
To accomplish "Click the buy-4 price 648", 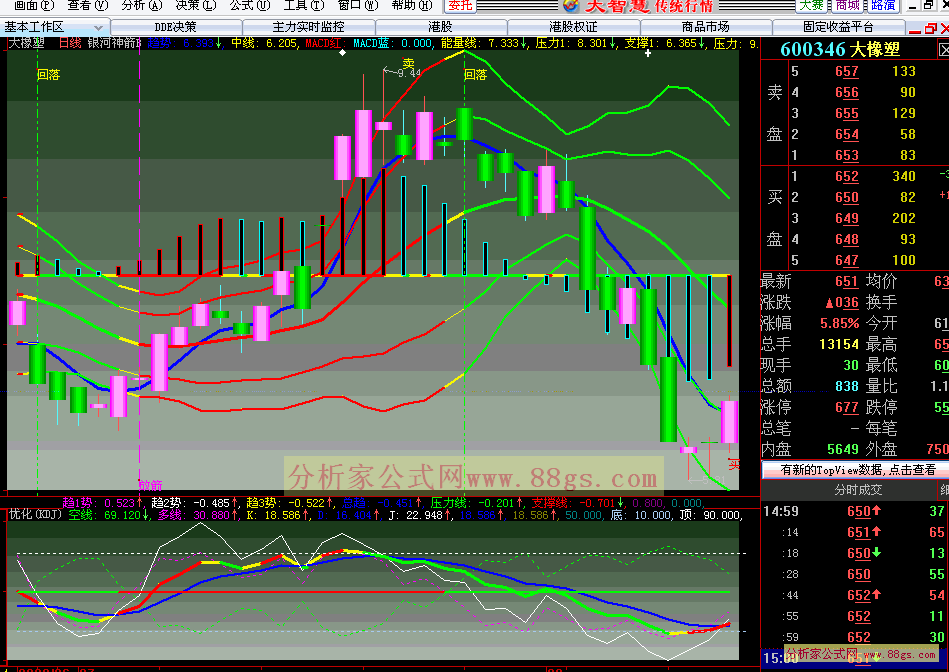I will tap(847, 239).
